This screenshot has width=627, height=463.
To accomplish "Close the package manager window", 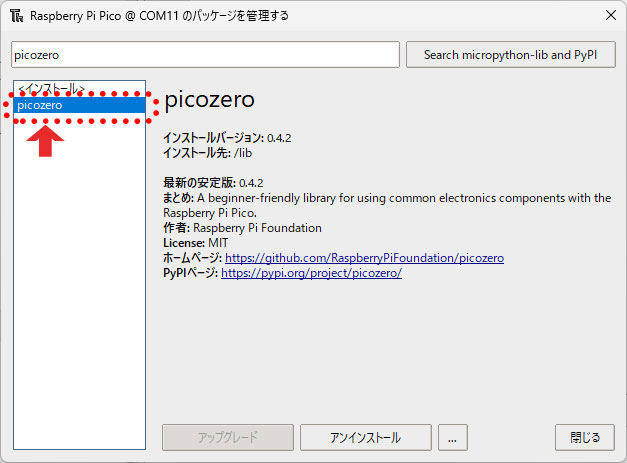I will pyautogui.click(x=611, y=16).
